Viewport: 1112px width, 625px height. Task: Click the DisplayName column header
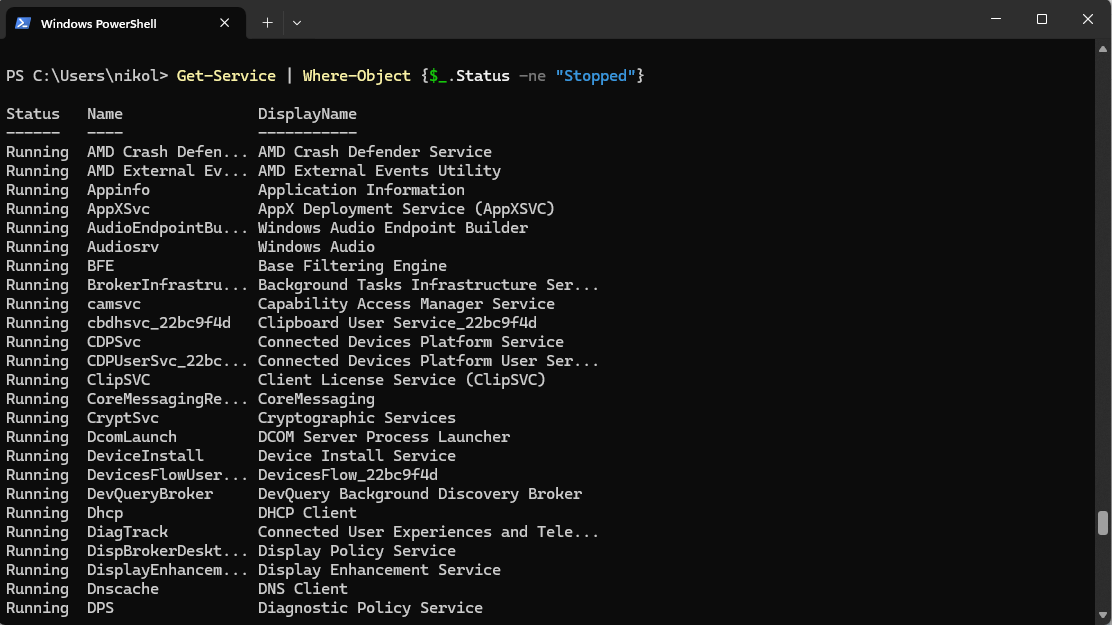pyautogui.click(x=307, y=114)
